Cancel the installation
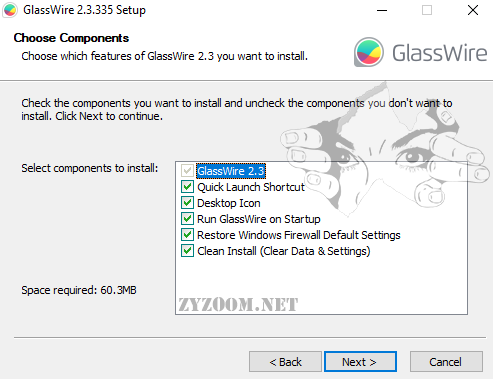This screenshot has height=382, width=496. pos(446,362)
